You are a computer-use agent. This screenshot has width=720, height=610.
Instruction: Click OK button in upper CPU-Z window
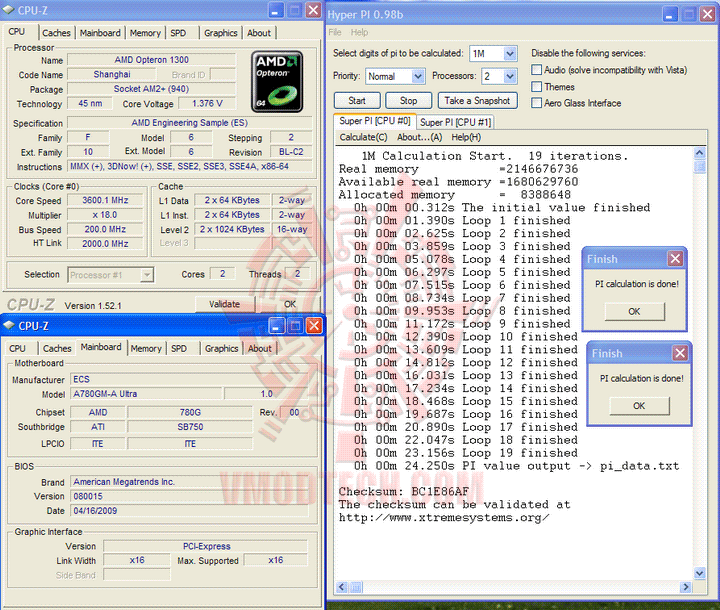click(x=290, y=304)
